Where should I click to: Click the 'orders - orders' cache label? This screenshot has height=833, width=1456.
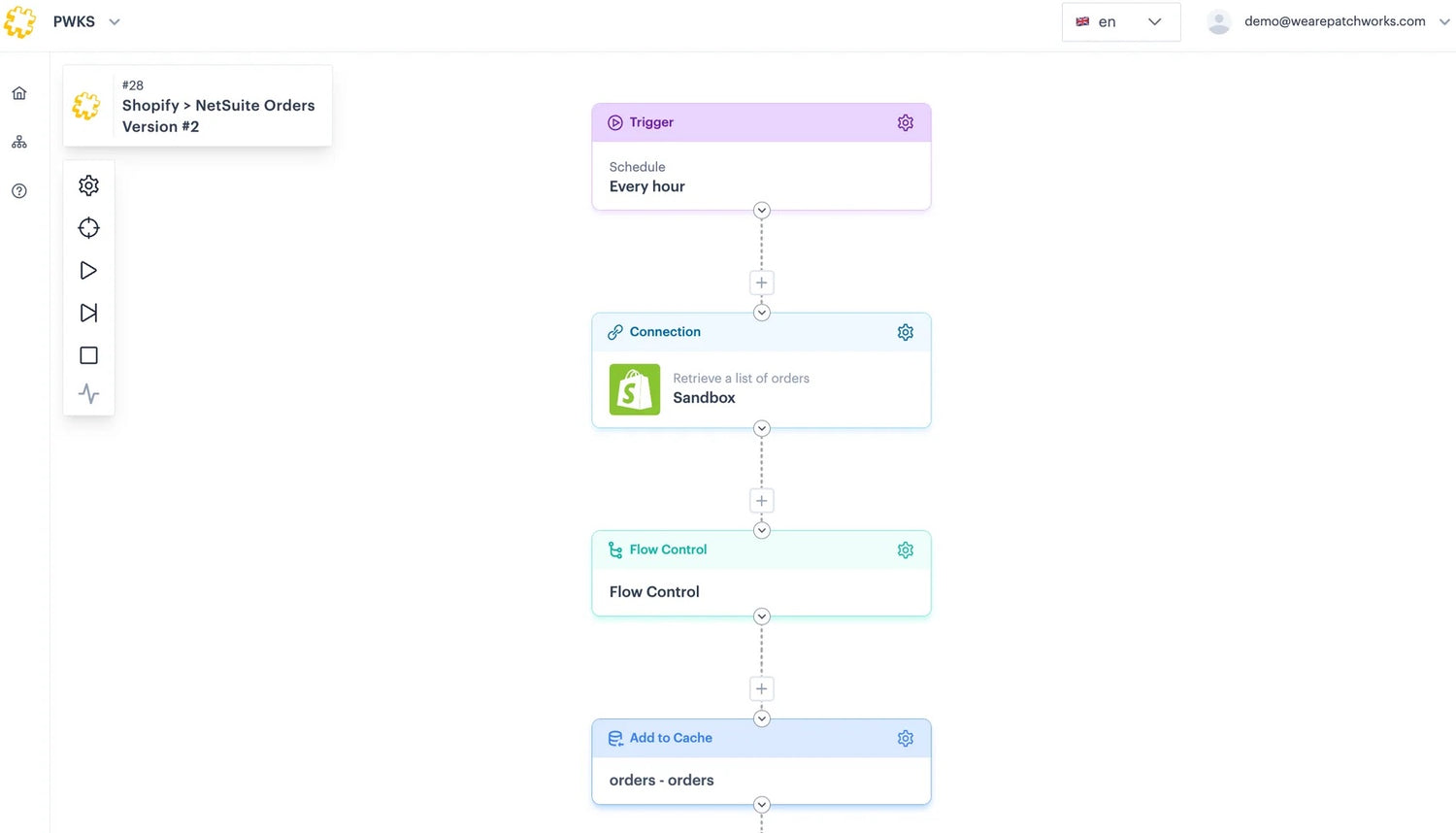coord(661,780)
